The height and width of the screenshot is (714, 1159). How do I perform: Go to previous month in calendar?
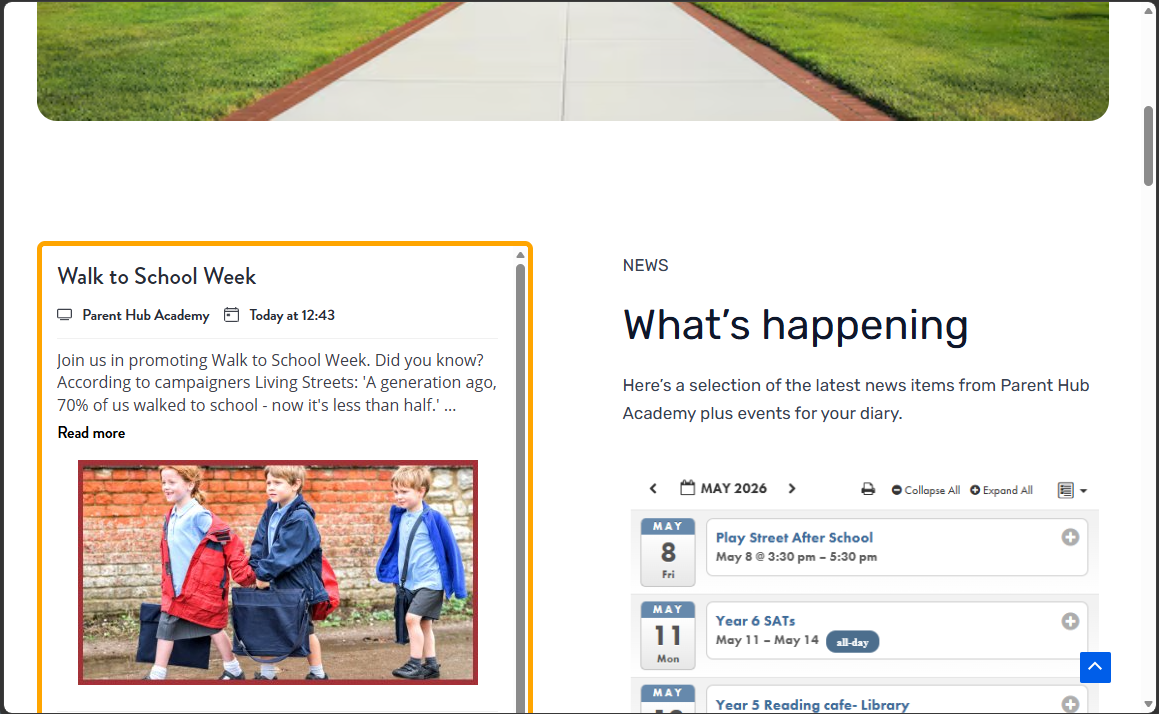click(x=653, y=489)
